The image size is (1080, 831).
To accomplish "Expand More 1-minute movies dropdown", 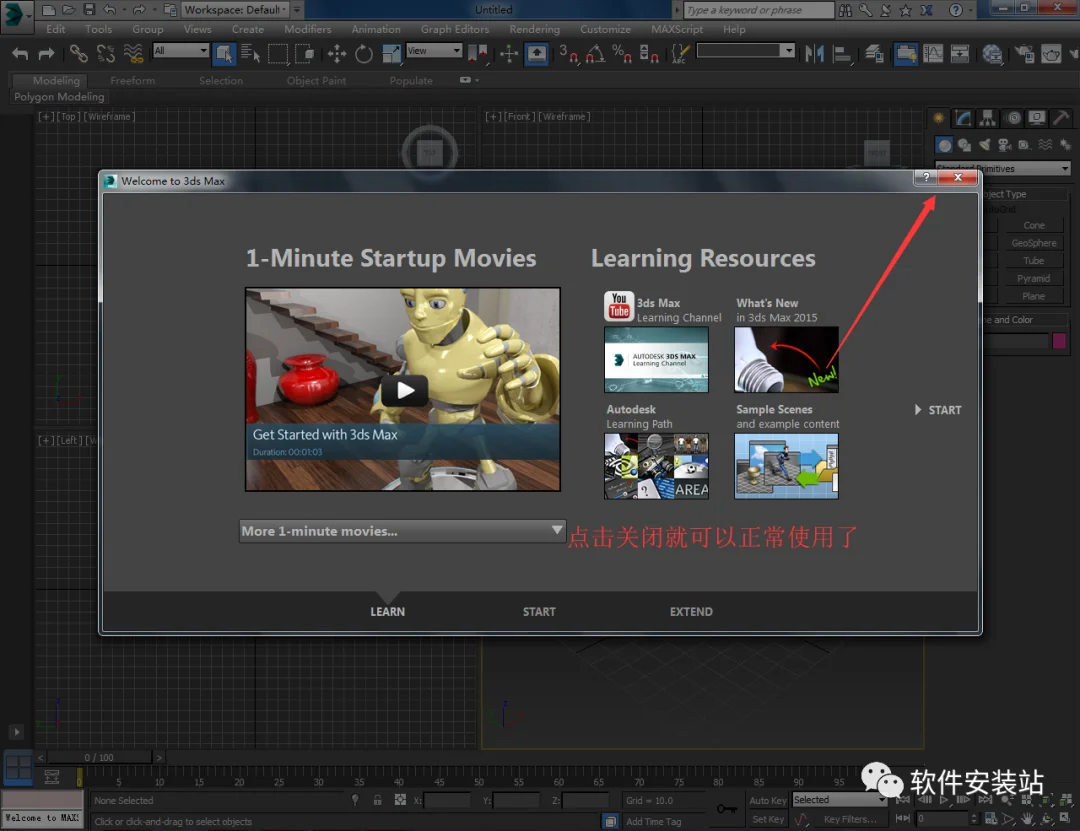I will 402,531.
